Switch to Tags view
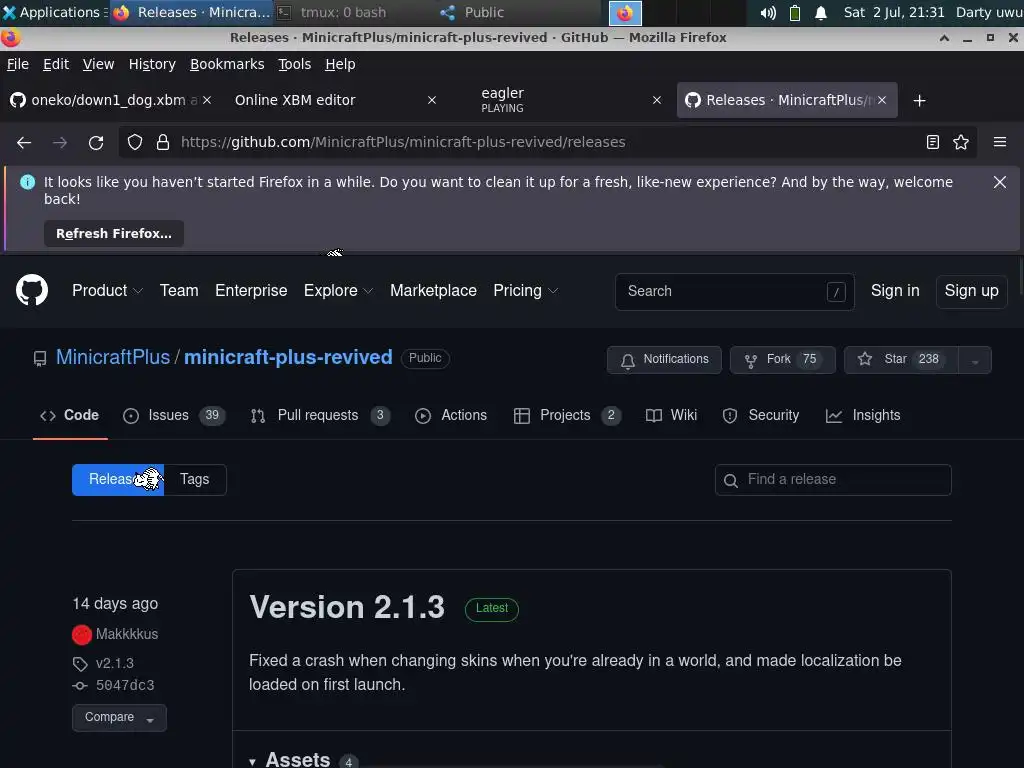Viewport: 1024px width, 768px height. click(x=195, y=479)
